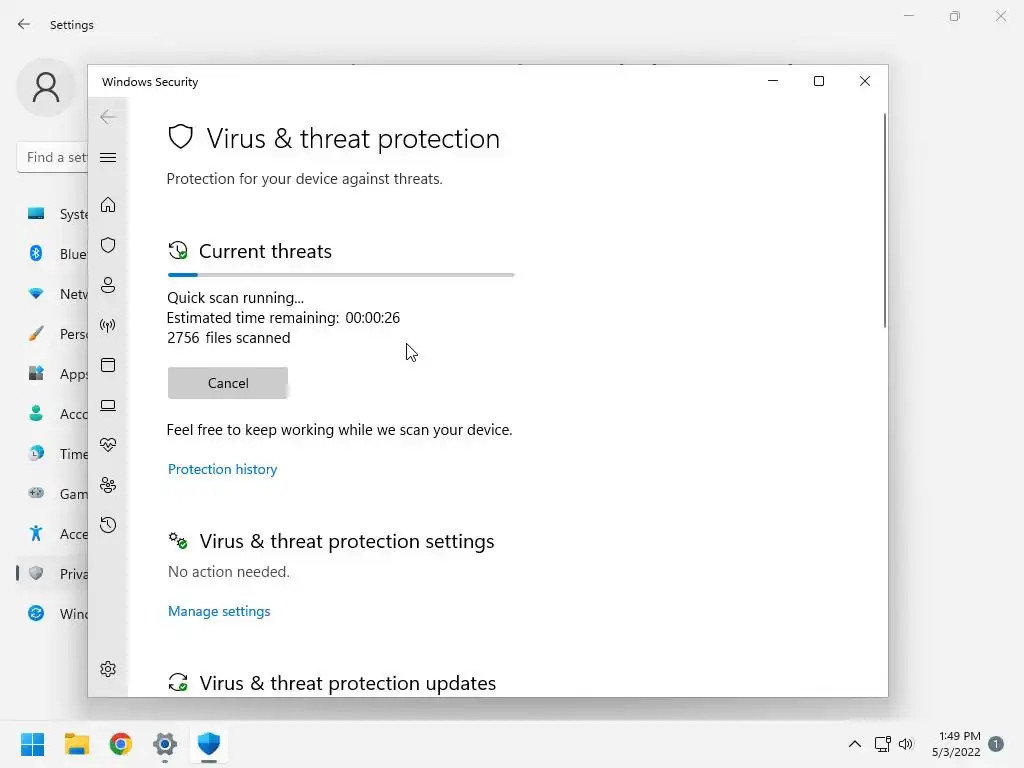Viewport: 1024px width, 768px height.
Task: Open Manage settings link
Action: tap(219, 611)
